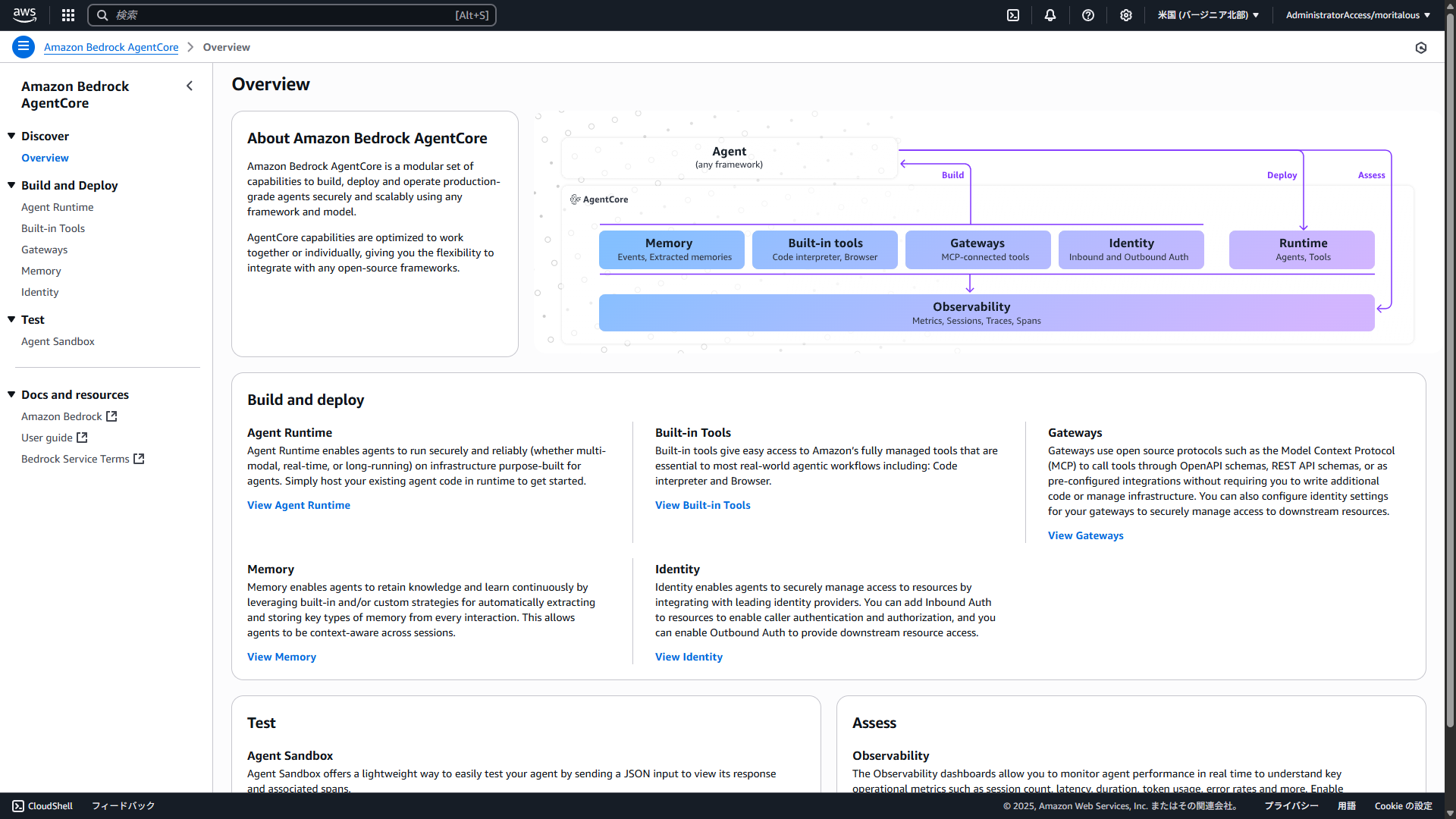
Task: Open the AWS services grid menu
Action: click(68, 15)
